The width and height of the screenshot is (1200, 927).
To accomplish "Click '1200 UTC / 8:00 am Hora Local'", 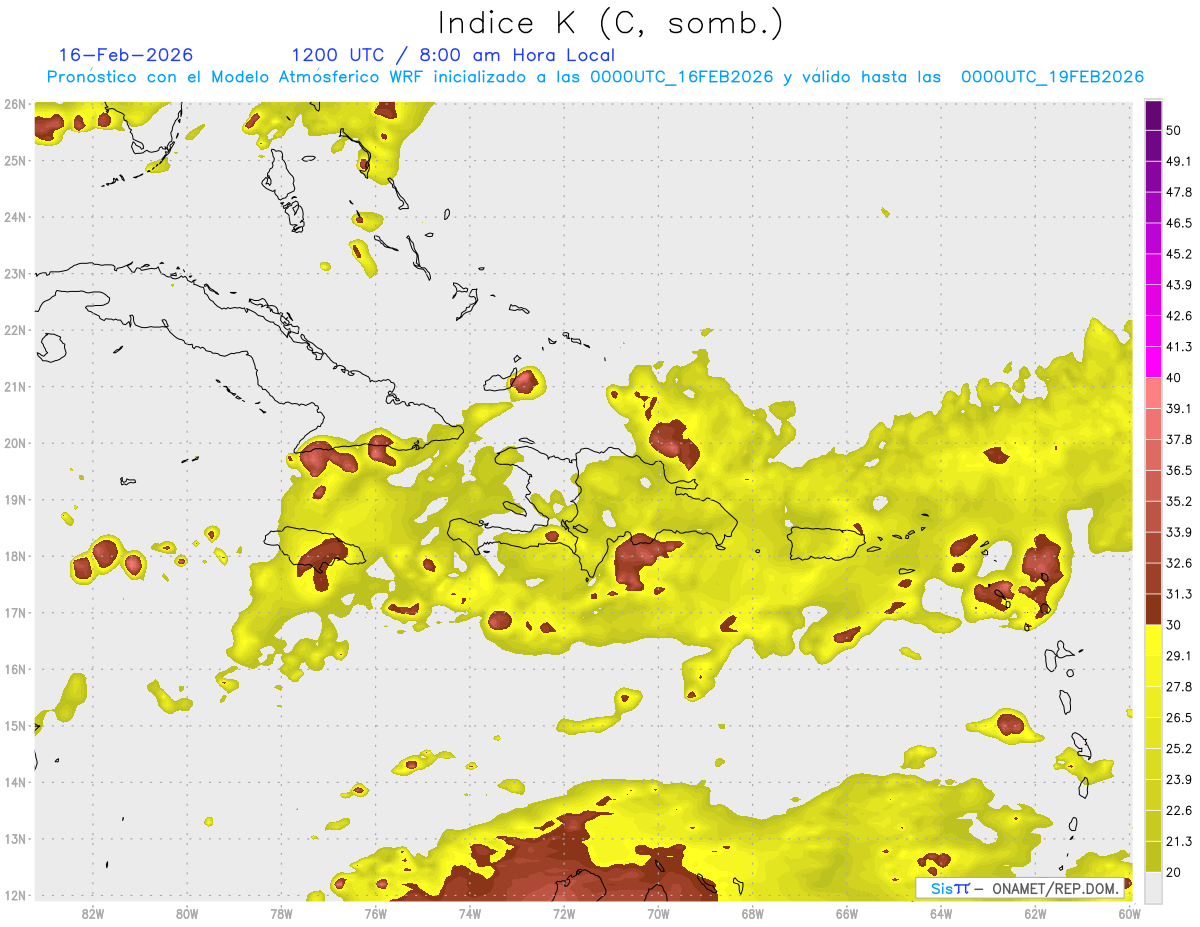I will pos(453,55).
